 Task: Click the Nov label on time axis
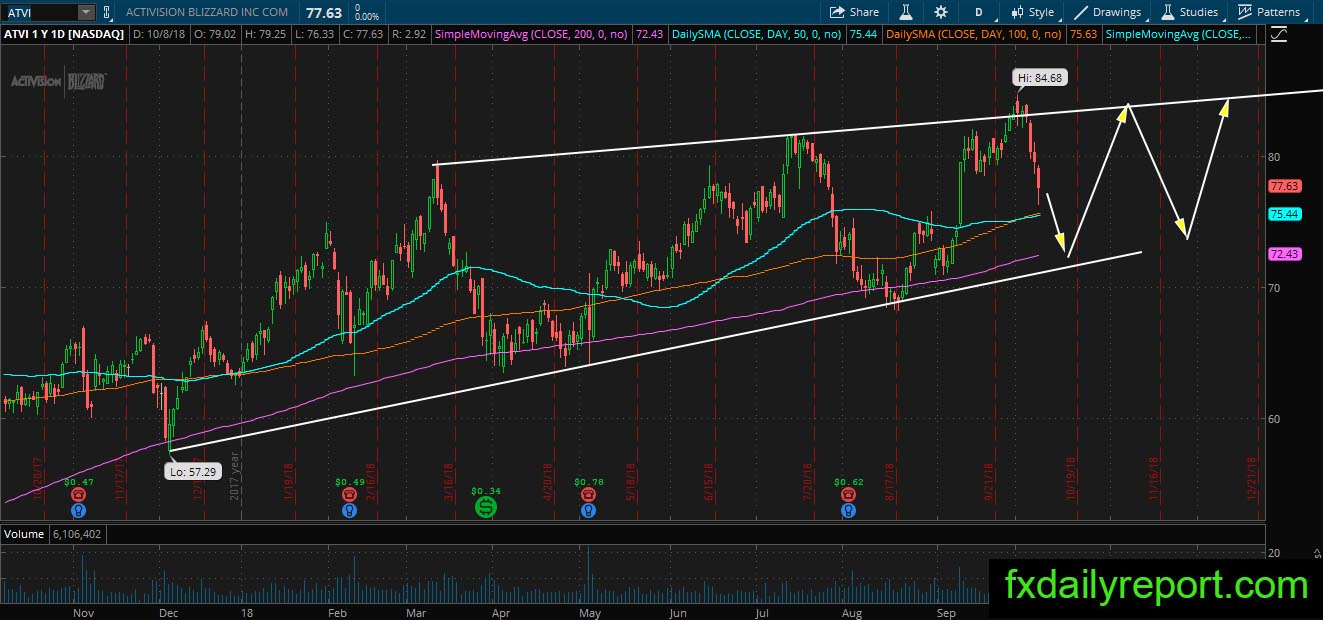tap(83, 611)
